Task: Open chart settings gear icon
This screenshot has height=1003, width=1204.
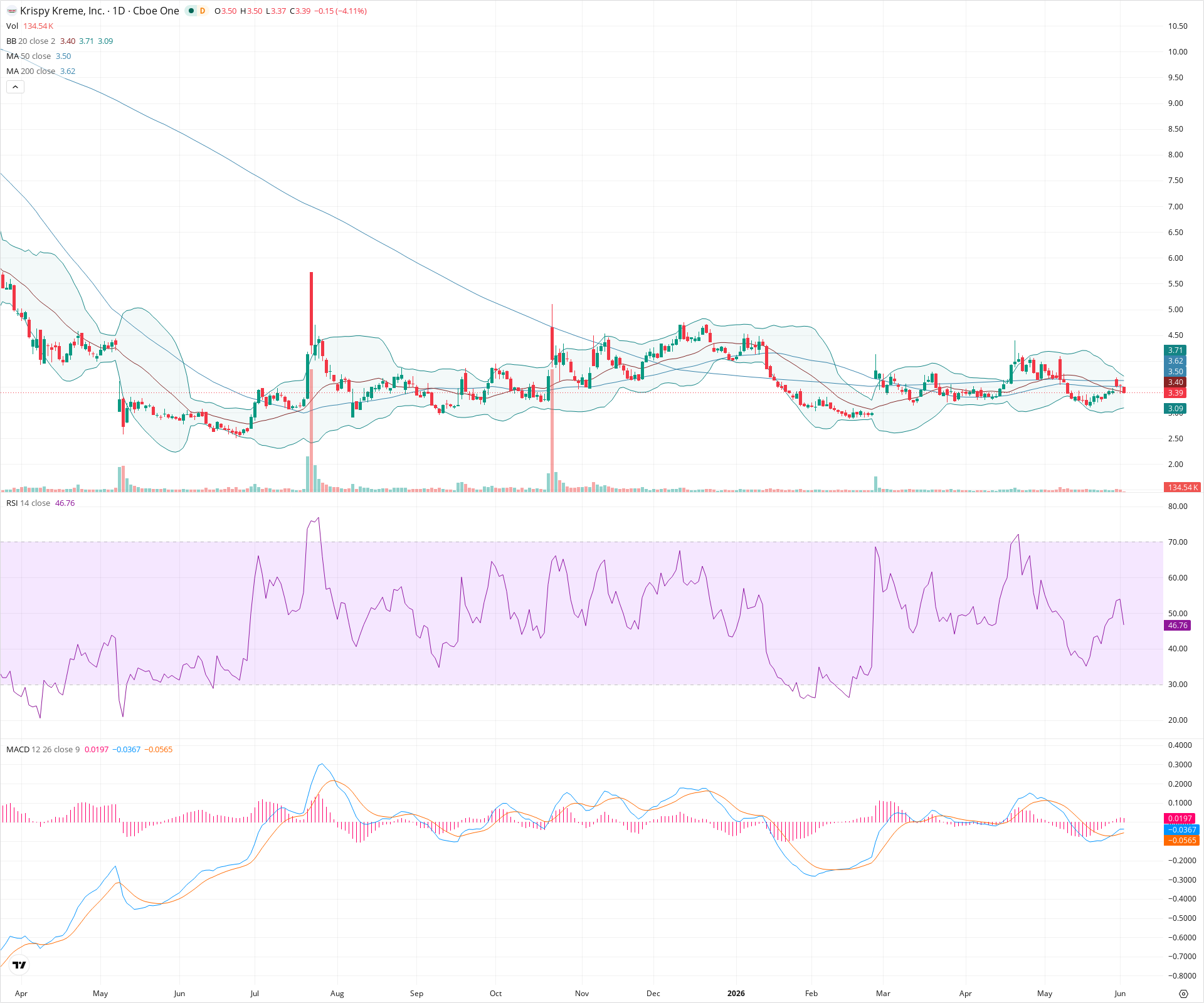Action: pyautogui.click(x=1183, y=994)
